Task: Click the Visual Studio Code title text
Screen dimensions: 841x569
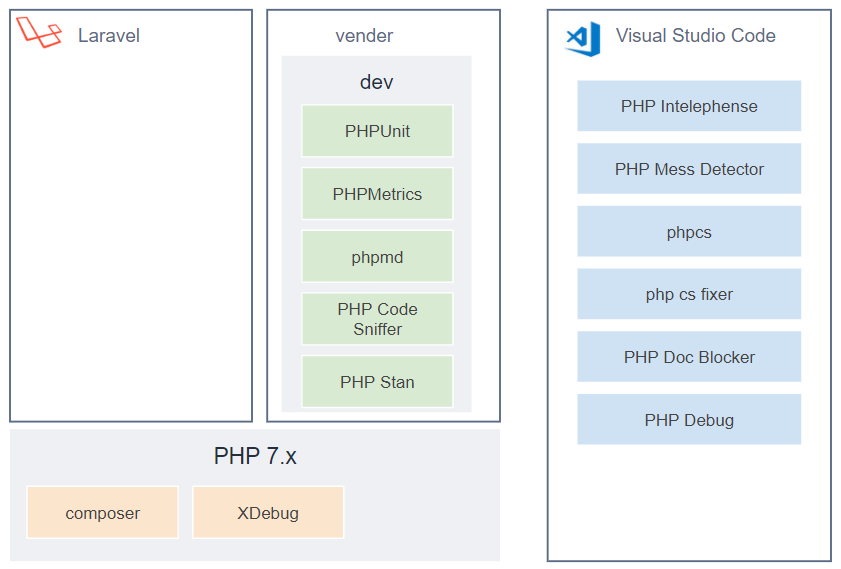Action: pyautogui.click(x=695, y=36)
